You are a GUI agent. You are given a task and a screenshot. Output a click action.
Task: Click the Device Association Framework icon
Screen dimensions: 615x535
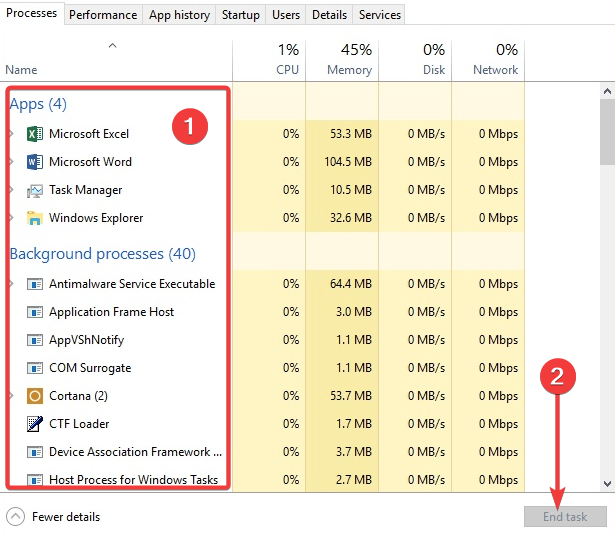[35, 452]
